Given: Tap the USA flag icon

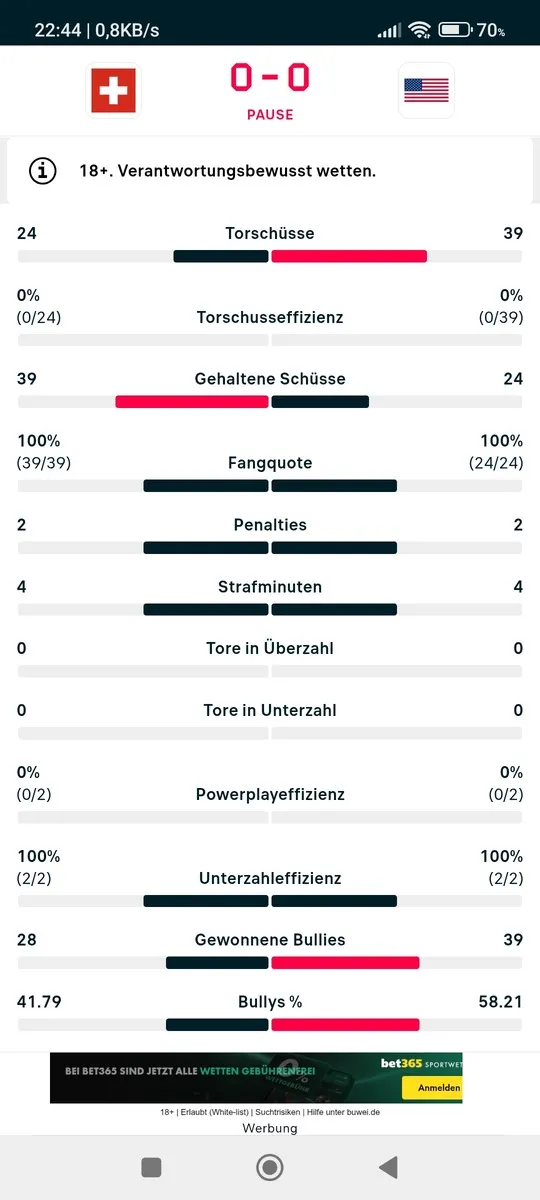Looking at the screenshot, I should point(426,91).
